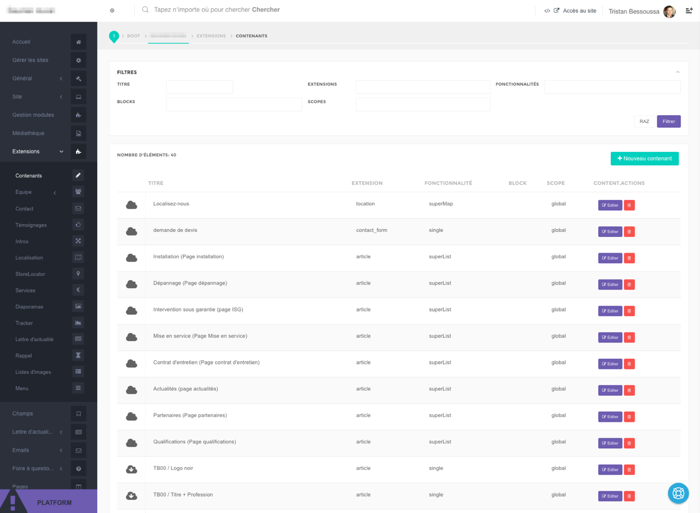Expand the Equipe submenu
The image size is (700, 513).
pyautogui.click(x=55, y=193)
